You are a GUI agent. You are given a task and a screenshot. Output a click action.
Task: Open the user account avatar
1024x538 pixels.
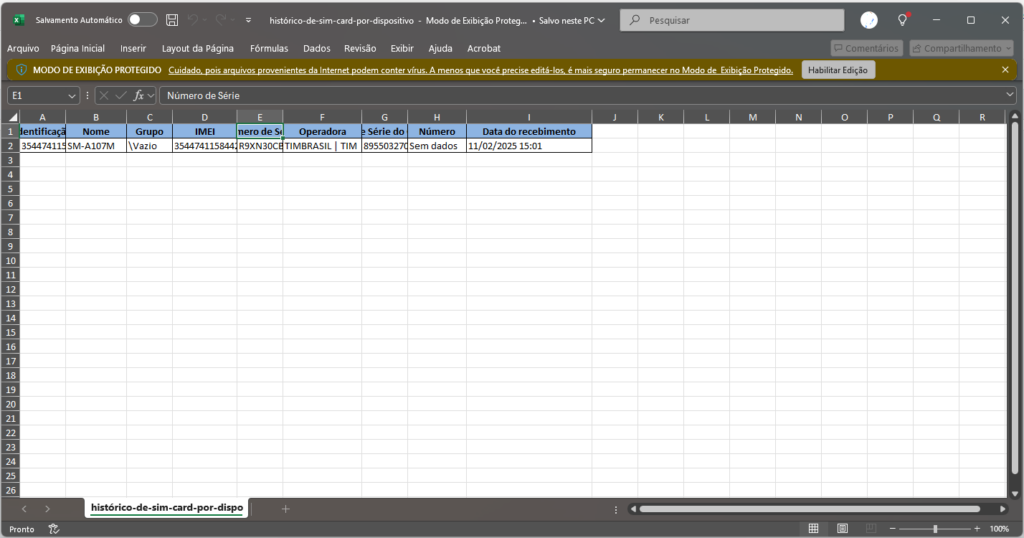pos(869,20)
